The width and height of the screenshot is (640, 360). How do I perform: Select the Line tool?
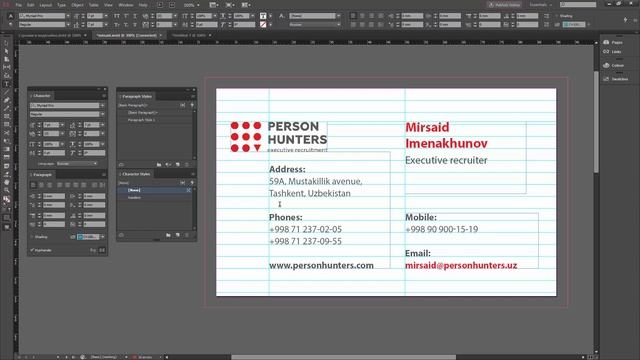pyautogui.click(x=6, y=92)
